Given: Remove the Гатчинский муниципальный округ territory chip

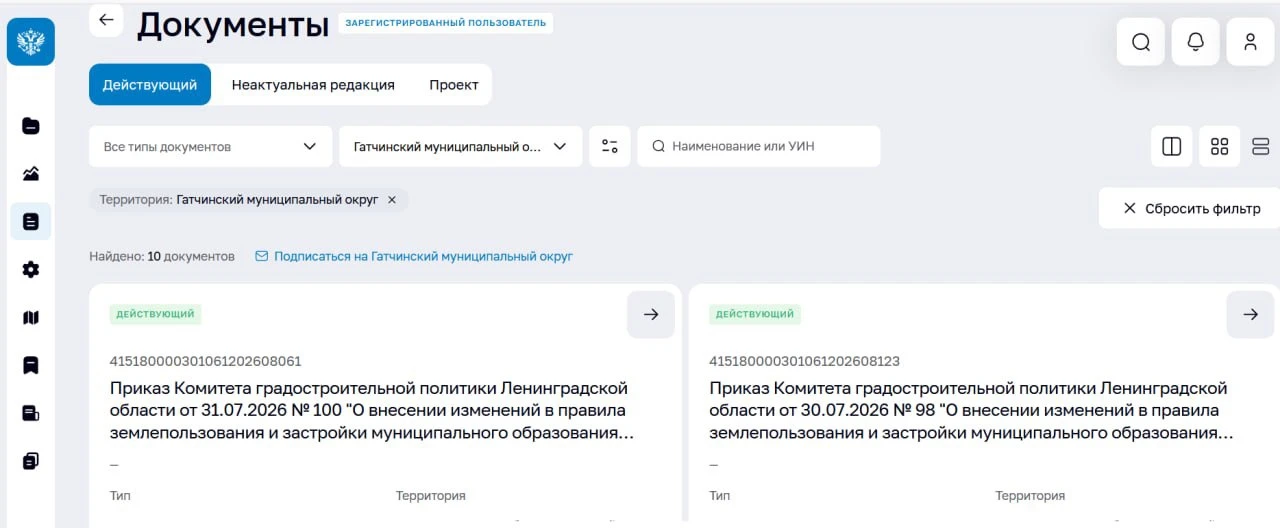Looking at the screenshot, I should pyautogui.click(x=392, y=200).
